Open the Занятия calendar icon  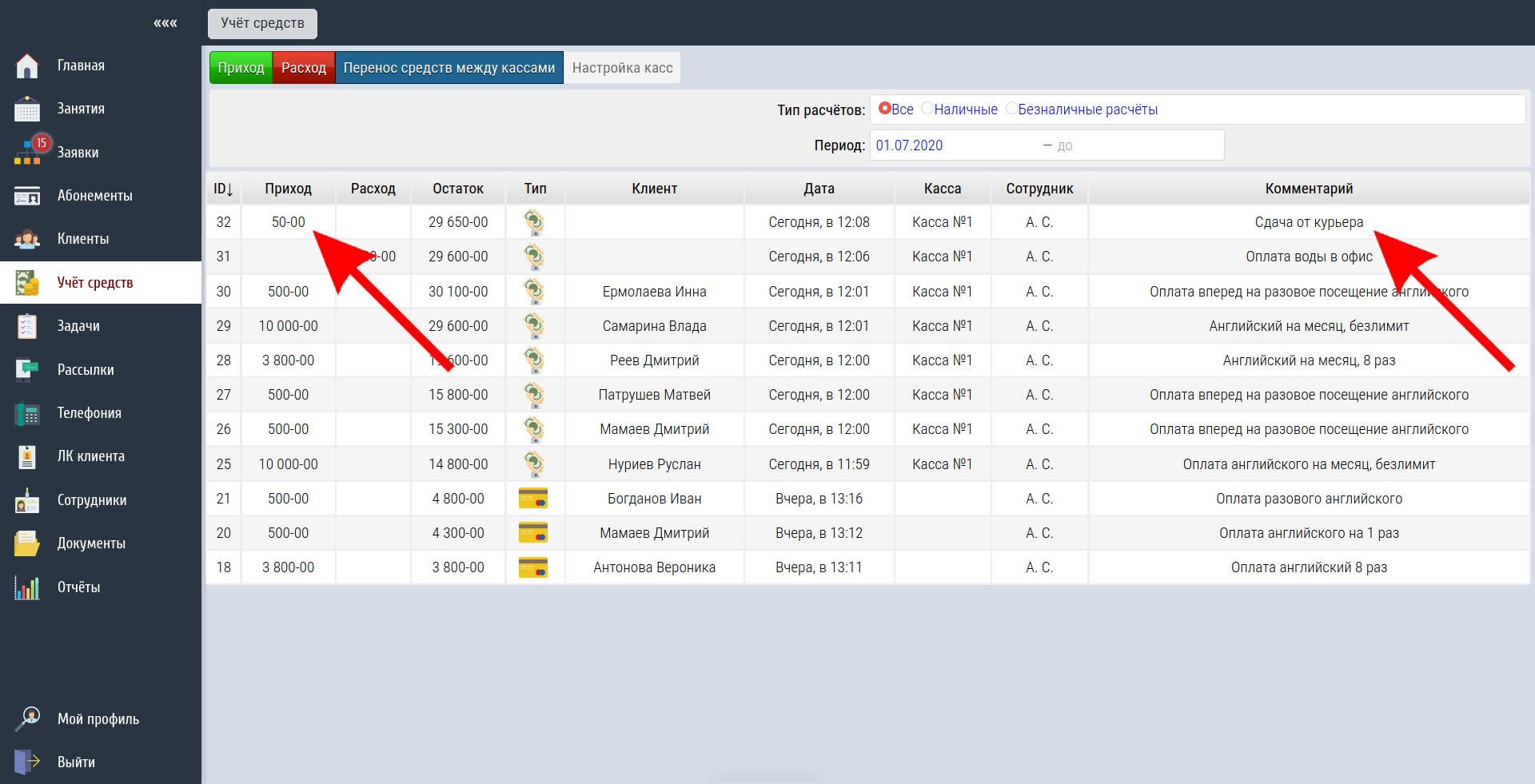pos(27,109)
